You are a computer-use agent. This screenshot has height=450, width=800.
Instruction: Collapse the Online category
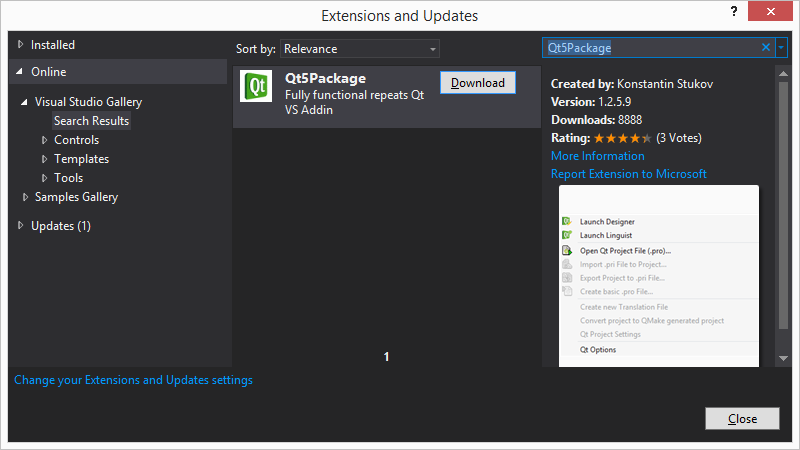tap(19, 71)
